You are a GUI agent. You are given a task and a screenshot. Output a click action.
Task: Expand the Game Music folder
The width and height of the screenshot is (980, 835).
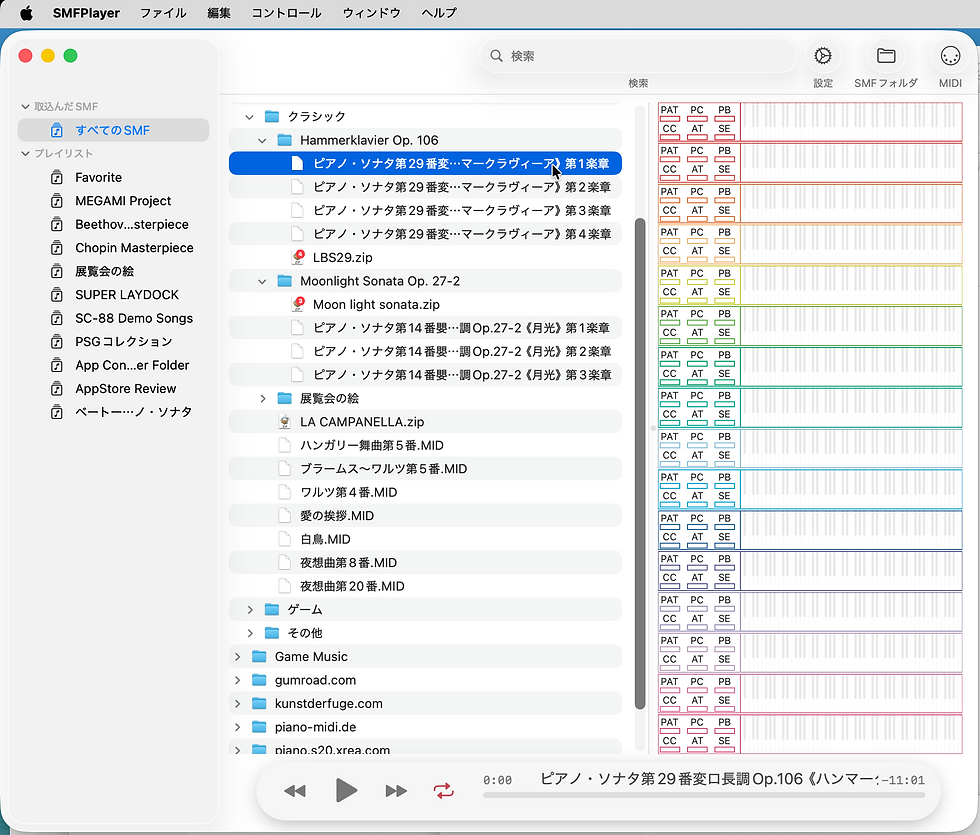pyautogui.click(x=238, y=656)
